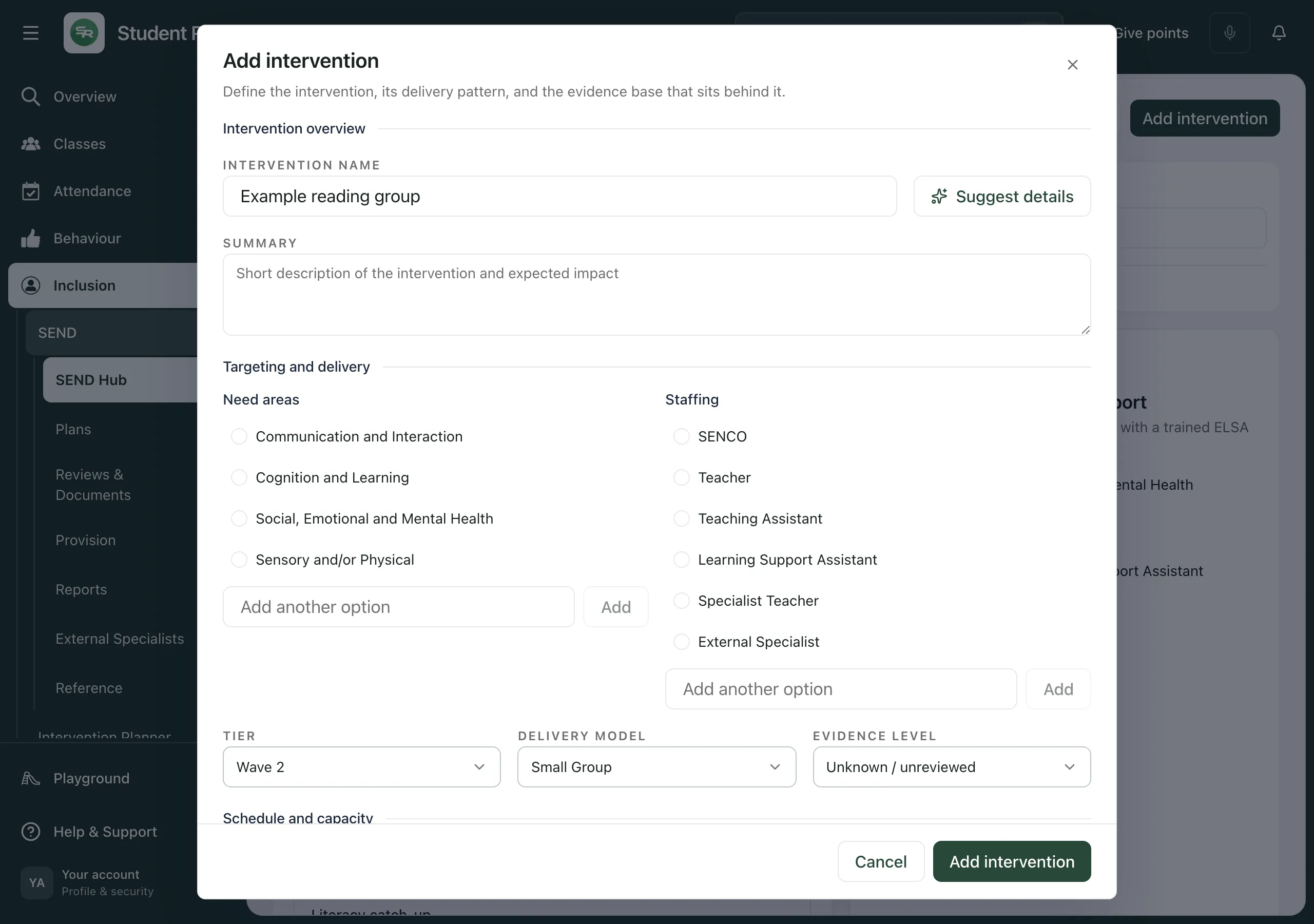Click the Intervention Name field
Screen dimensions: 1314x924
pos(559,197)
